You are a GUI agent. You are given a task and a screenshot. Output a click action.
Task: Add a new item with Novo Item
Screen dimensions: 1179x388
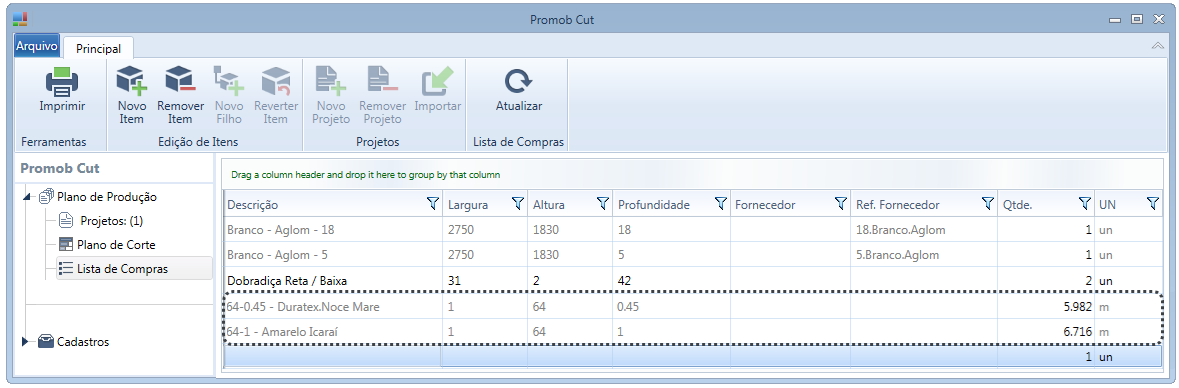[x=131, y=81]
